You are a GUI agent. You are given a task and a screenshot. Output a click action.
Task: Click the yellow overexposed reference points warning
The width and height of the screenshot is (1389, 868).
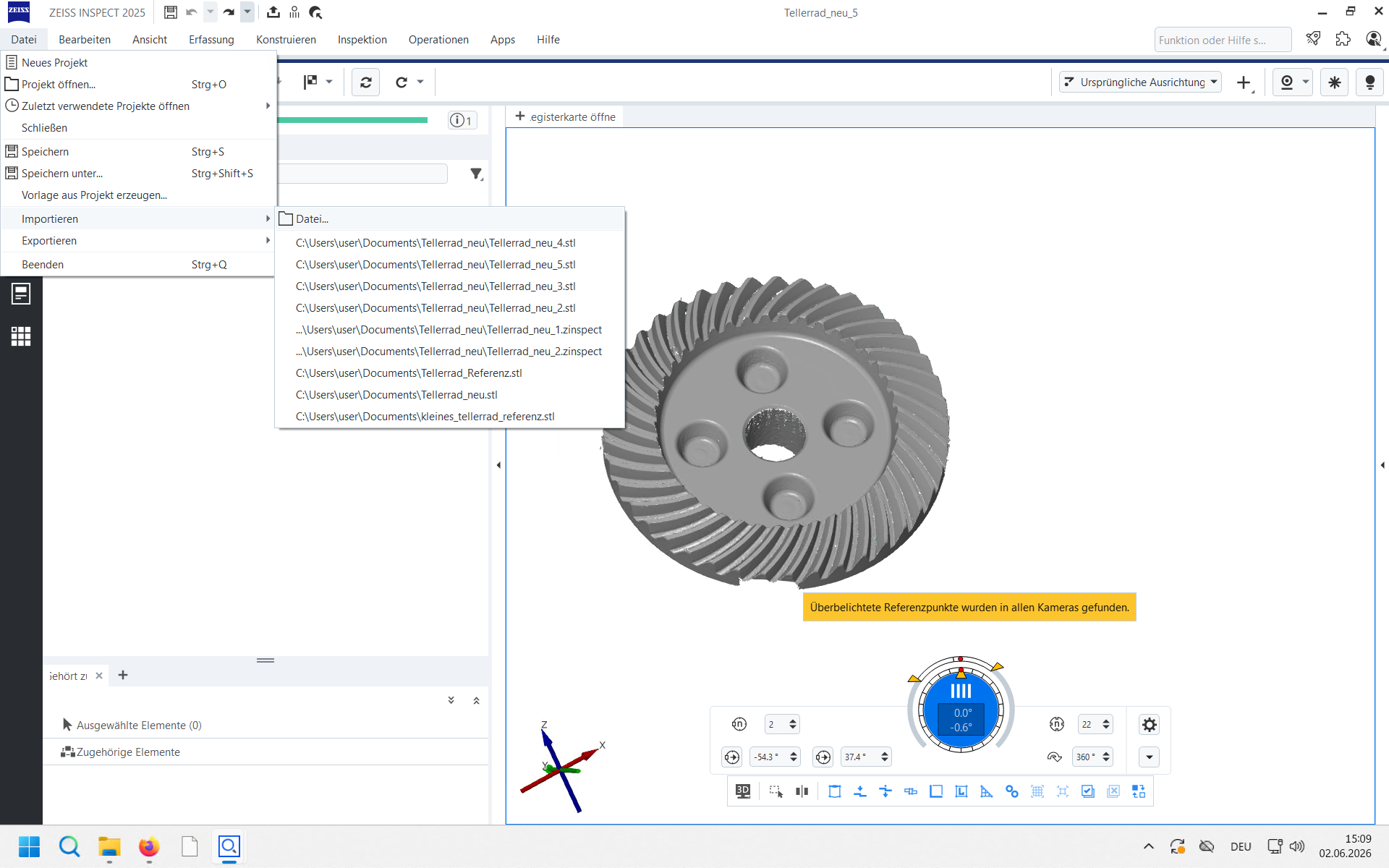969,608
